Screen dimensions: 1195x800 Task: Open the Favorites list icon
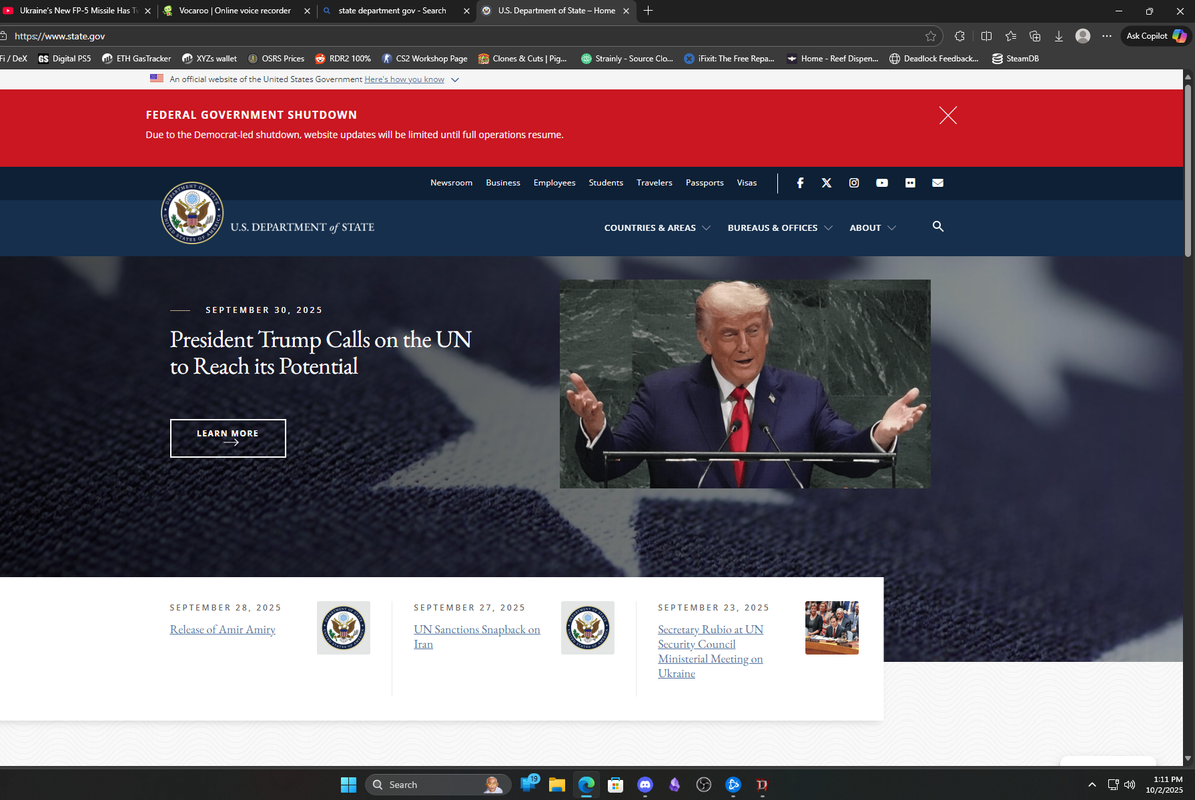pos(1011,36)
